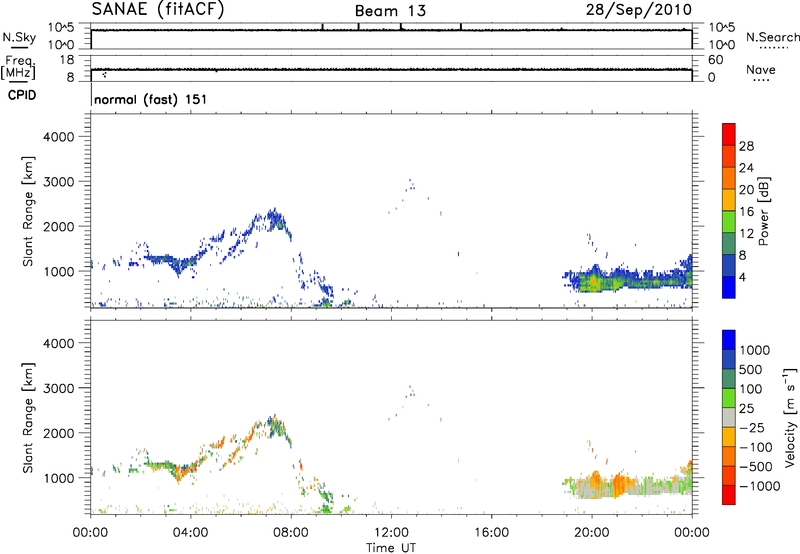Click the Freq. [MHz] axis label

[x=19, y=67]
